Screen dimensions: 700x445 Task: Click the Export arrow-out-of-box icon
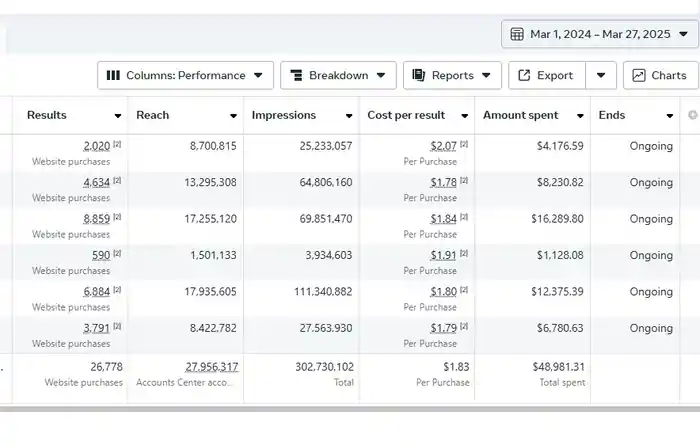[x=524, y=75]
